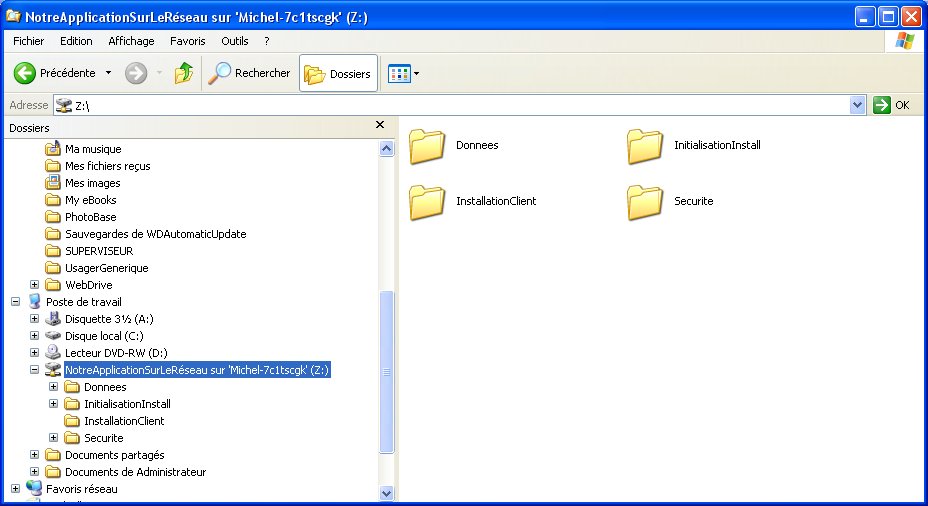Image resolution: width=928 pixels, height=506 pixels.
Task: Close the Dossiers pane with X
Action: pos(380,125)
